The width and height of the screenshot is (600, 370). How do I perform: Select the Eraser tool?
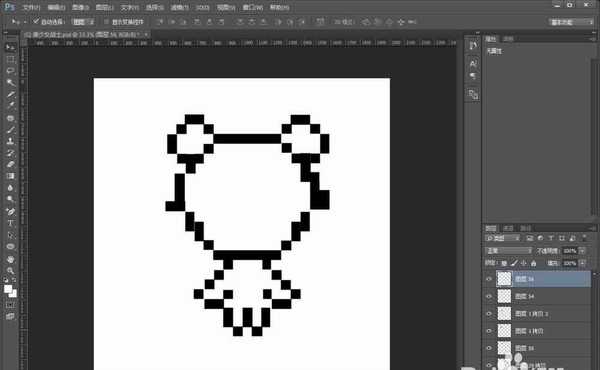(11, 165)
